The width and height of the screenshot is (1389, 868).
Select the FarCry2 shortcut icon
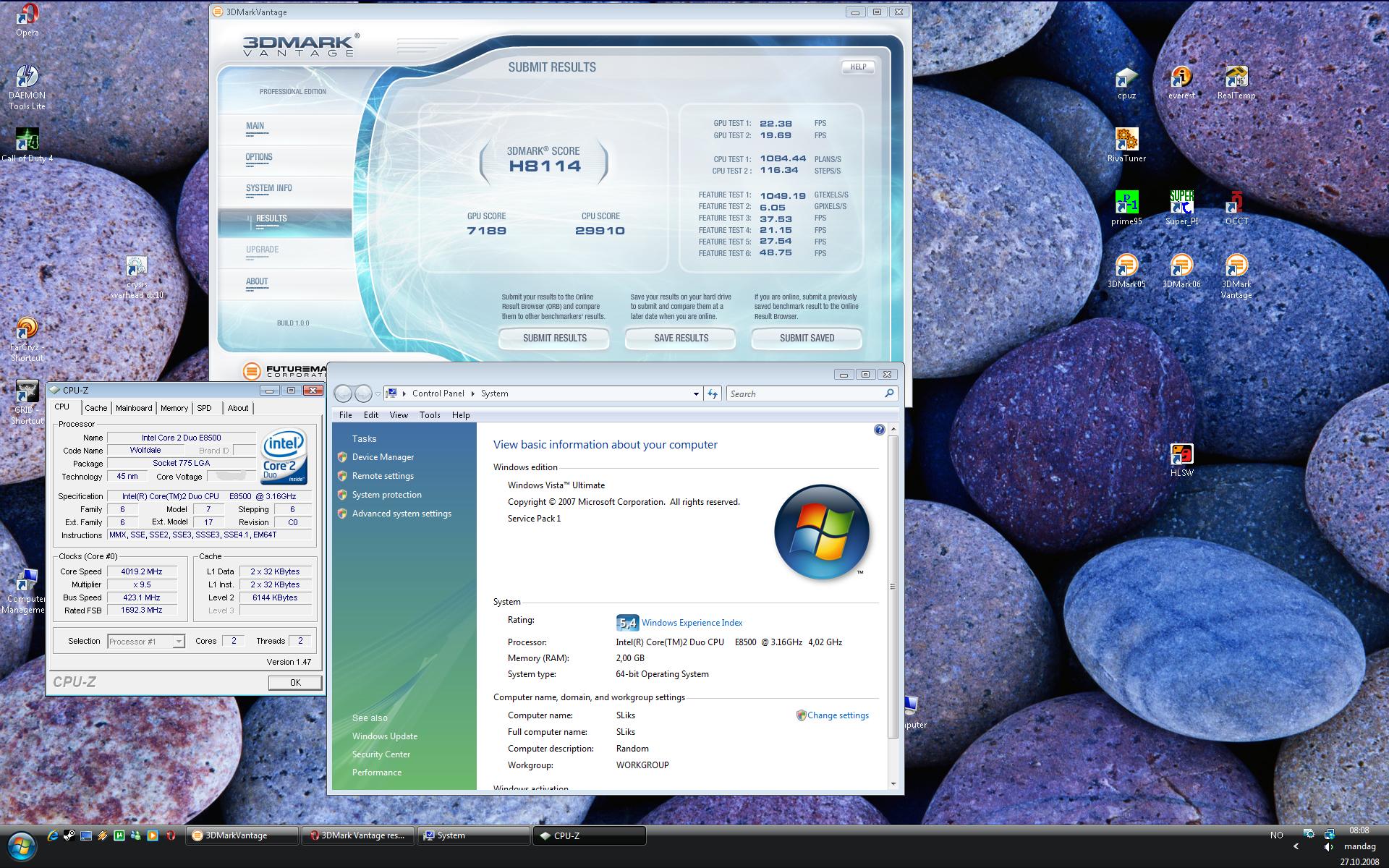click(x=27, y=340)
